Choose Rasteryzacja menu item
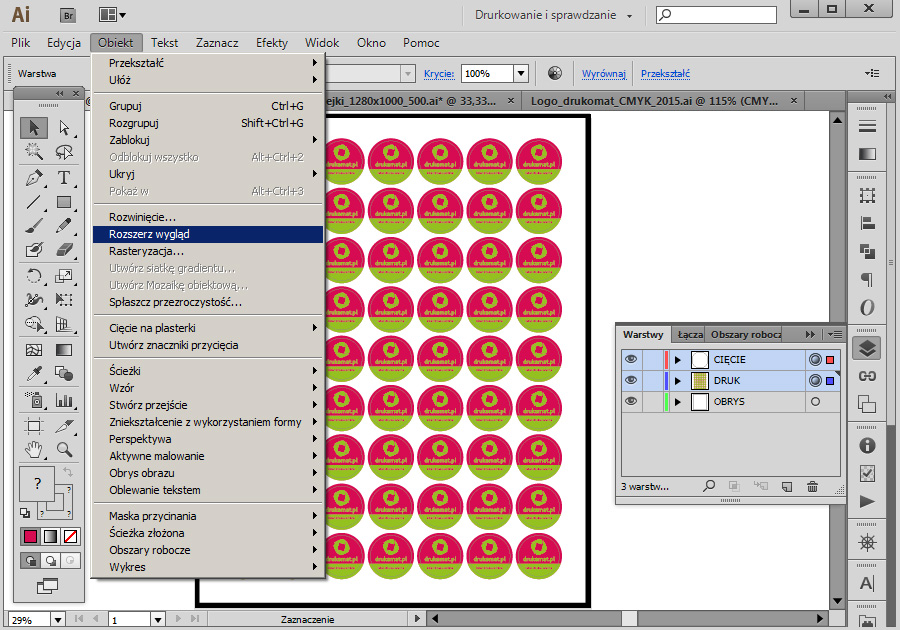The height and width of the screenshot is (630, 900). coord(208,251)
